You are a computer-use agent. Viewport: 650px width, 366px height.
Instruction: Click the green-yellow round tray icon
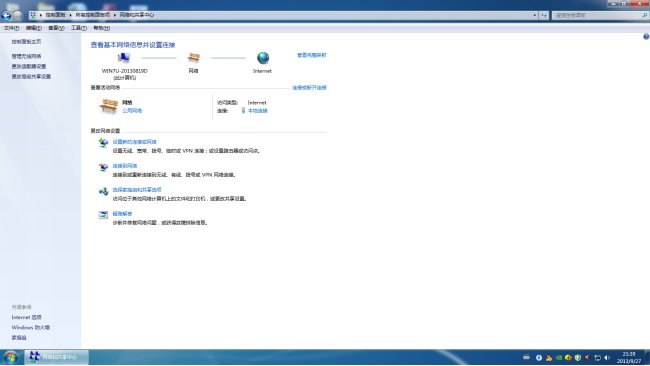point(568,358)
